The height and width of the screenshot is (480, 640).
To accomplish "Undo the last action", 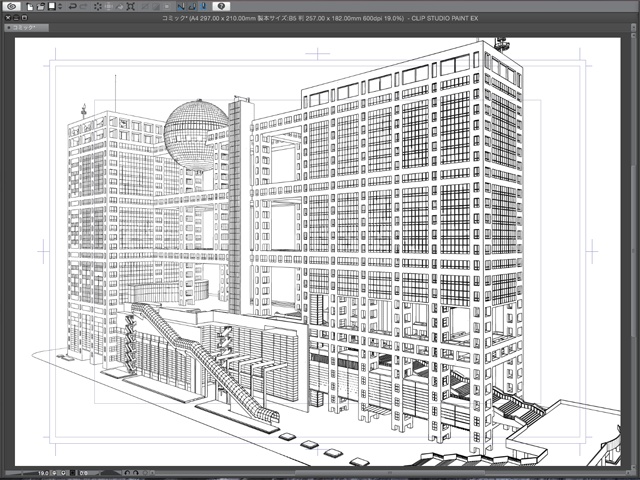I will [73, 7].
